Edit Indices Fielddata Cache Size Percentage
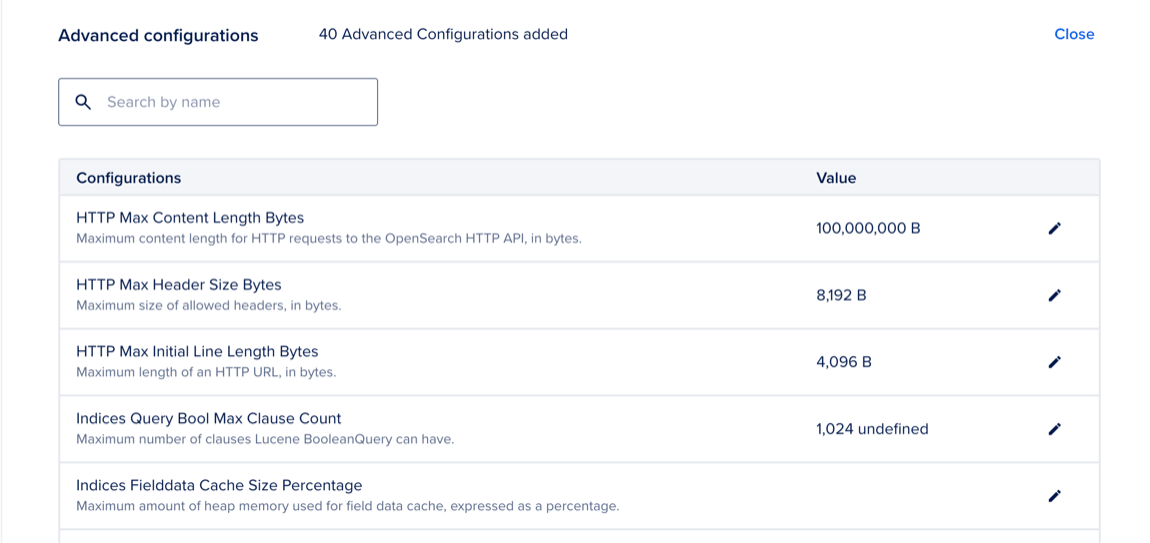Screen dimensions: 1150x543 (1054, 496)
